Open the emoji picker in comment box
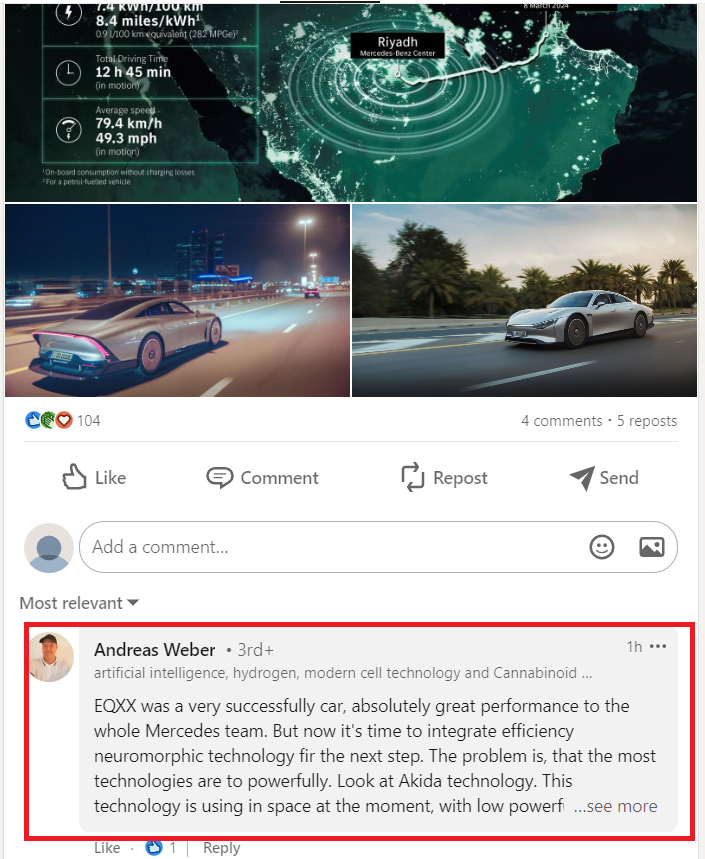 coord(601,547)
